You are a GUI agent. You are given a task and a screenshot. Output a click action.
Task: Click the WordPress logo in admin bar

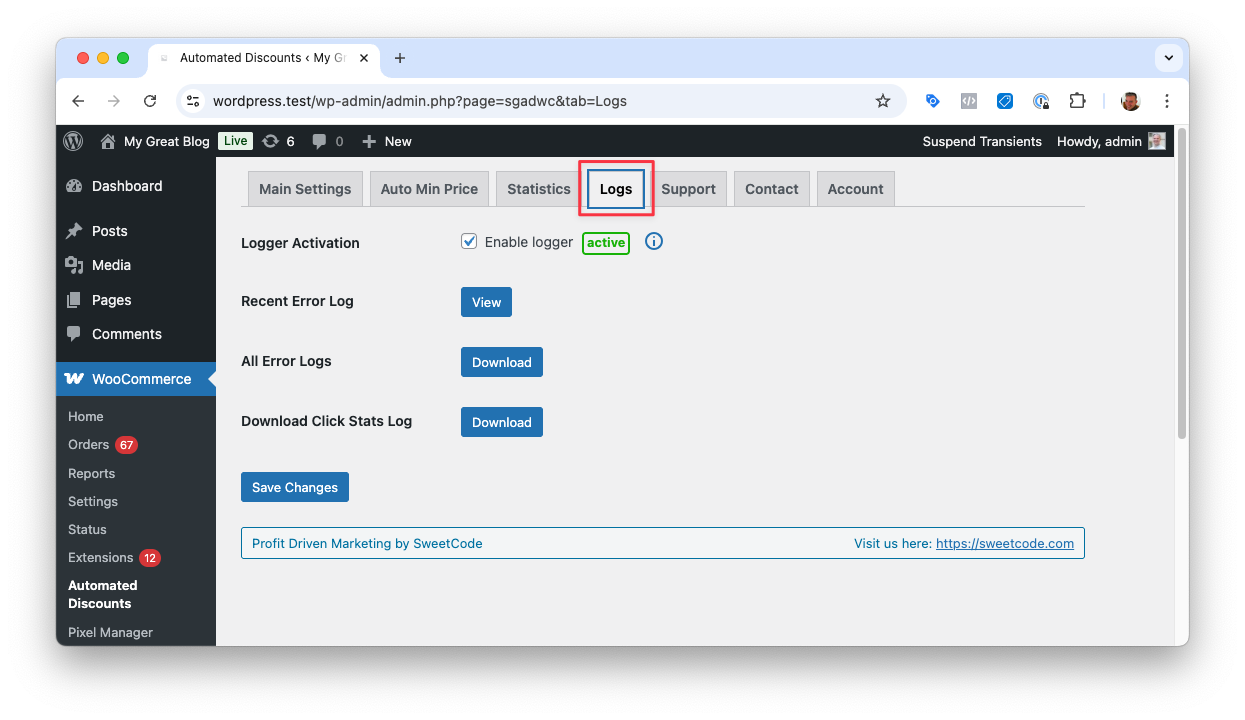[73, 141]
